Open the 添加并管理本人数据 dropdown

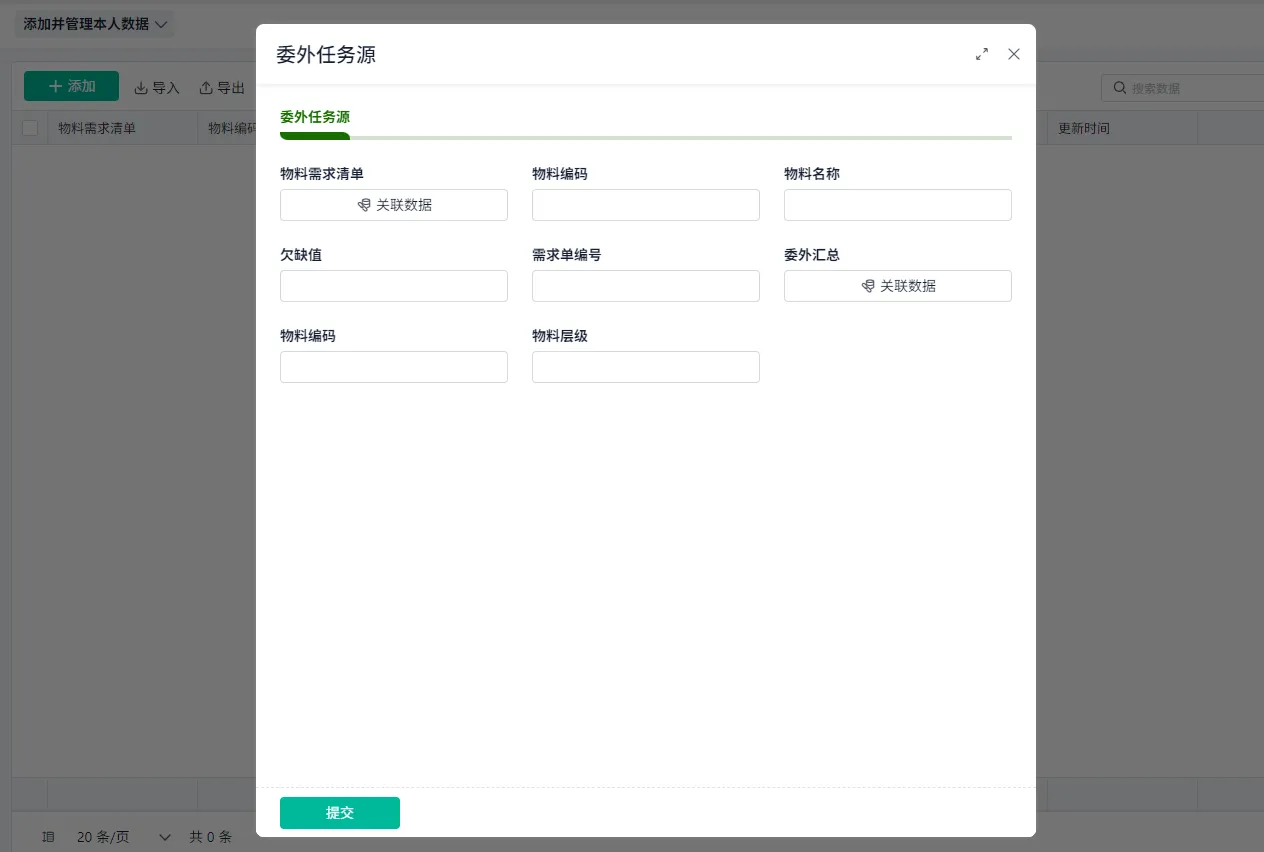tap(94, 24)
